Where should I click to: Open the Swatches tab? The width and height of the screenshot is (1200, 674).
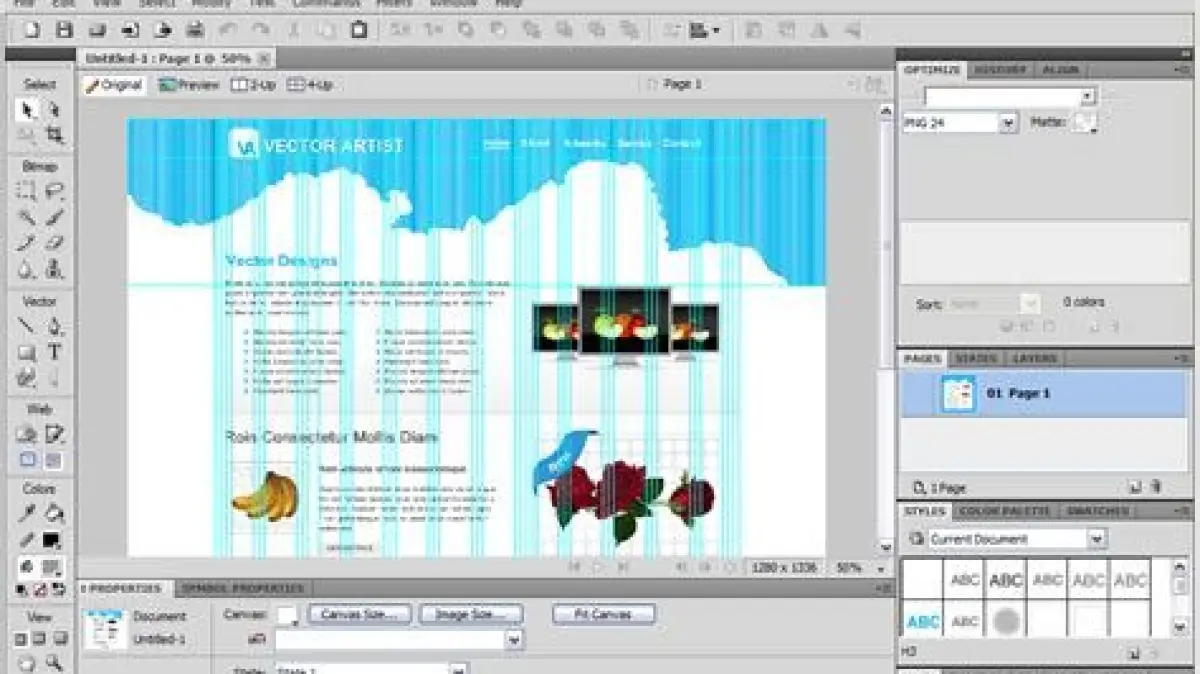coord(1096,511)
